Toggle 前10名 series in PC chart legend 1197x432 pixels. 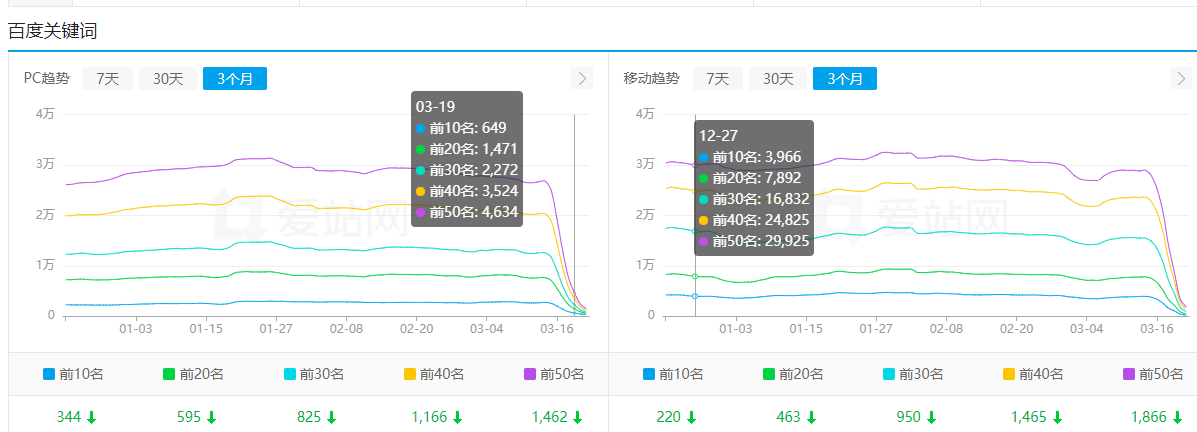[x=73, y=374]
